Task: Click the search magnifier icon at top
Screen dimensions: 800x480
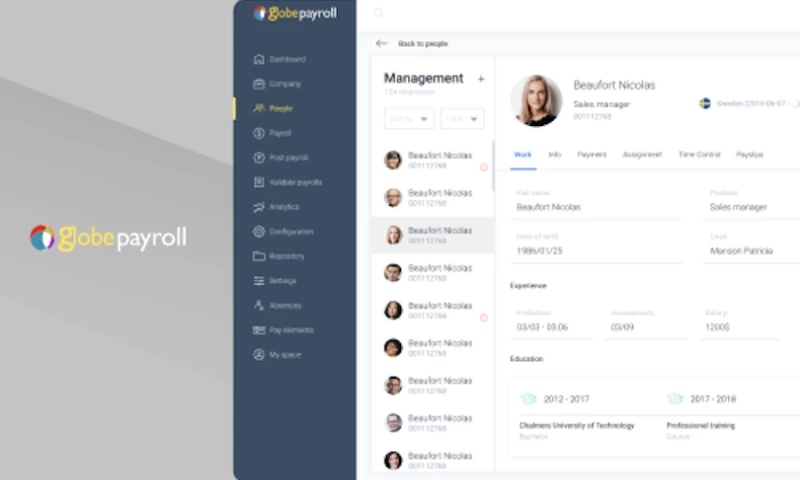Action: tap(379, 13)
